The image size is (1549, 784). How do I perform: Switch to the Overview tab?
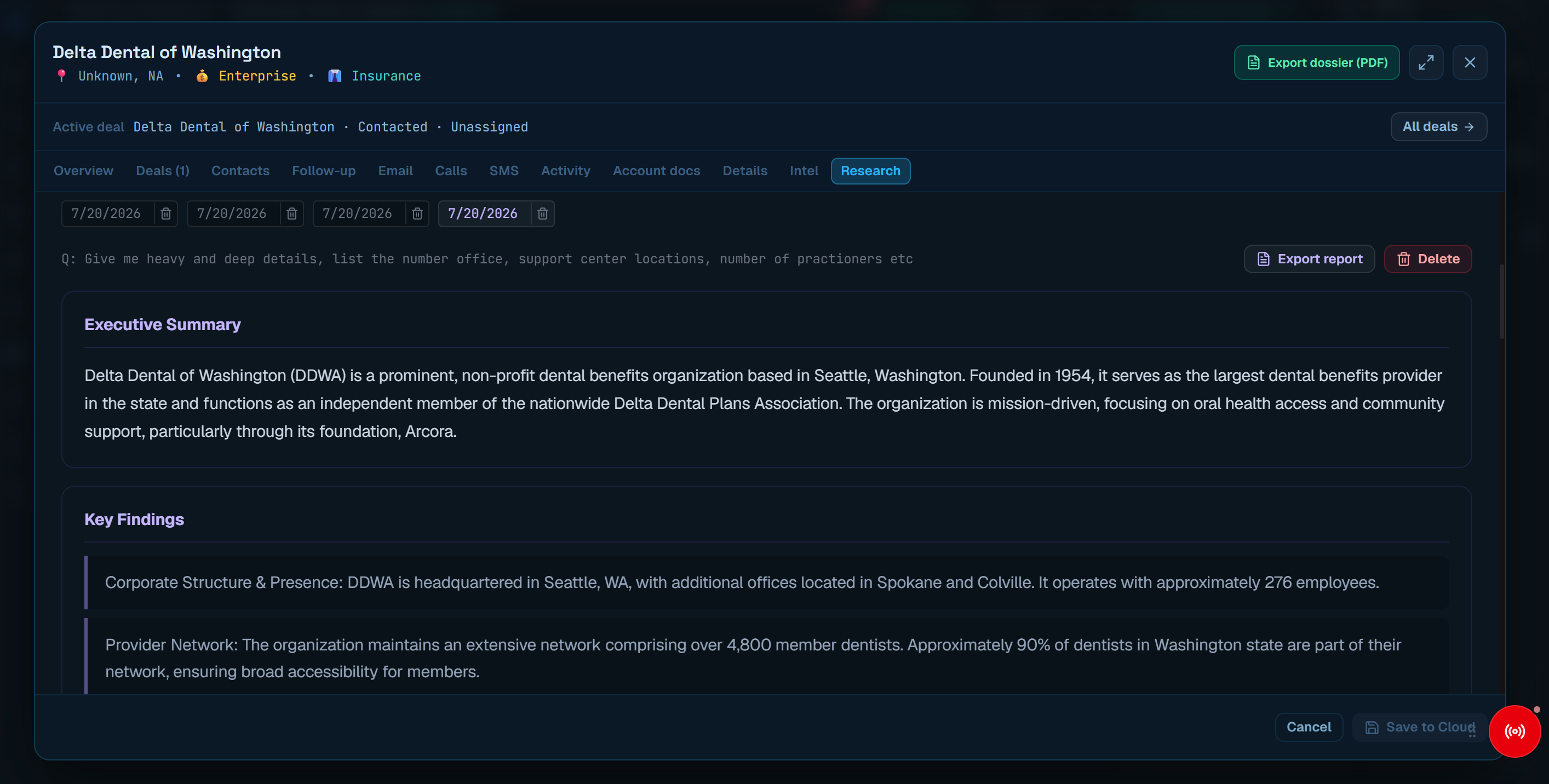click(x=83, y=171)
